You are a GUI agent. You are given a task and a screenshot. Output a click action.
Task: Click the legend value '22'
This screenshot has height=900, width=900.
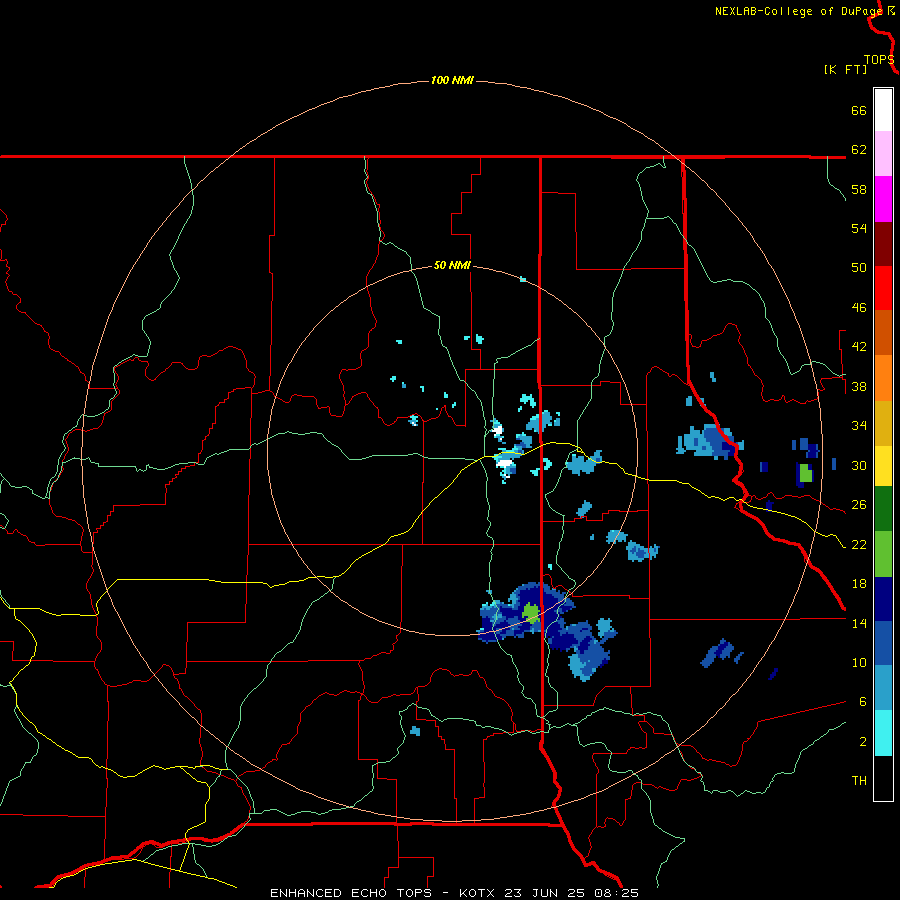(x=859, y=544)
